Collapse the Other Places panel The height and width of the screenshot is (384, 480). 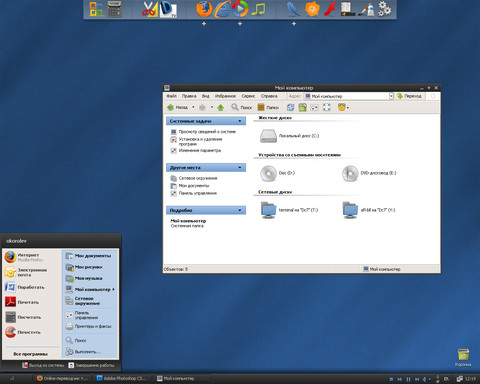[x=240, y=167]
